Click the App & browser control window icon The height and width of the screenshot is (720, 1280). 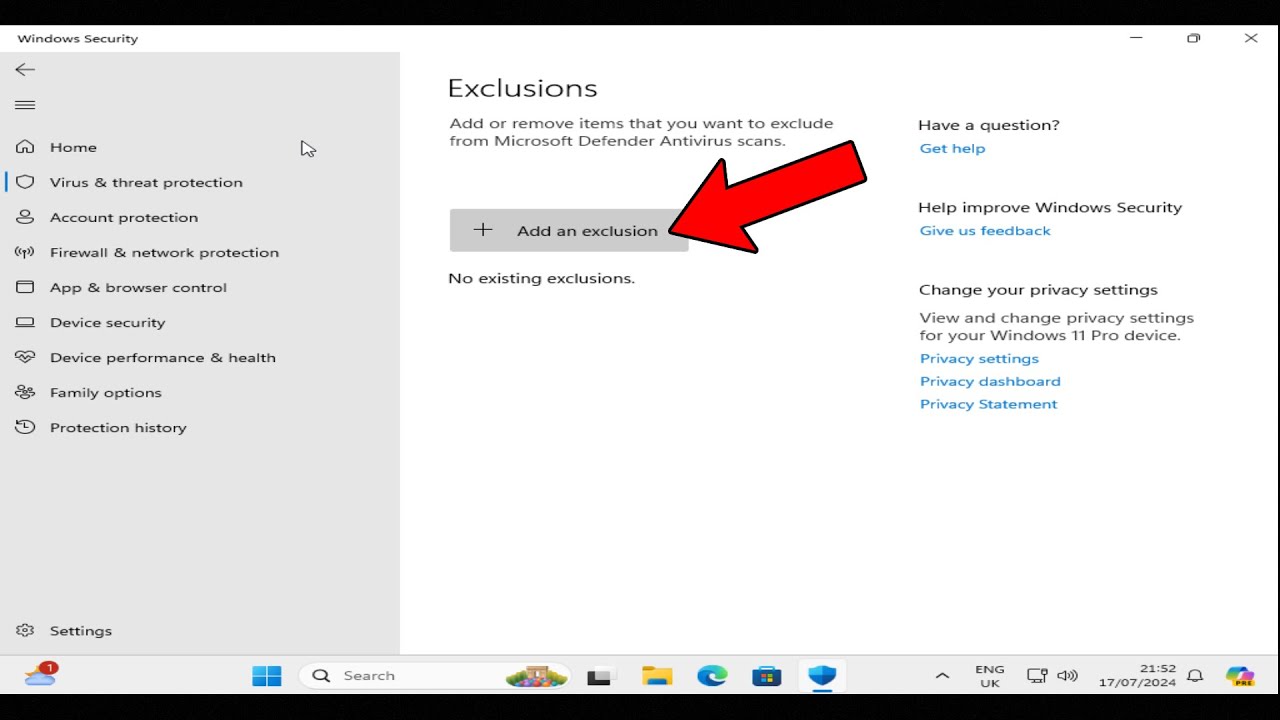tap(25, 287)
